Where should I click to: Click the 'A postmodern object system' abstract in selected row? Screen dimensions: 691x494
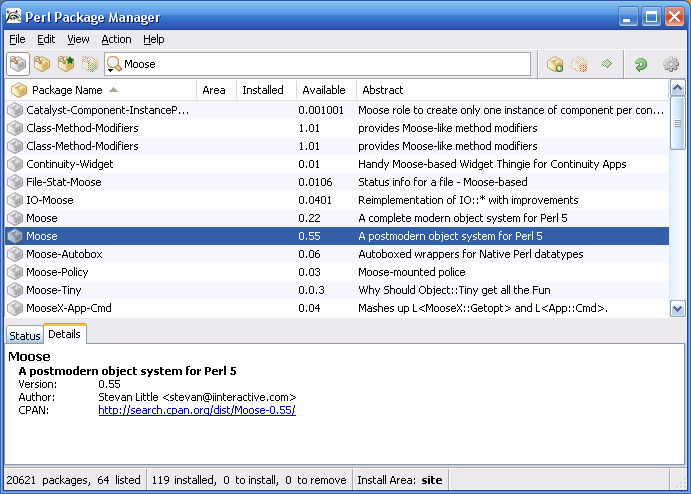(450, 236)
